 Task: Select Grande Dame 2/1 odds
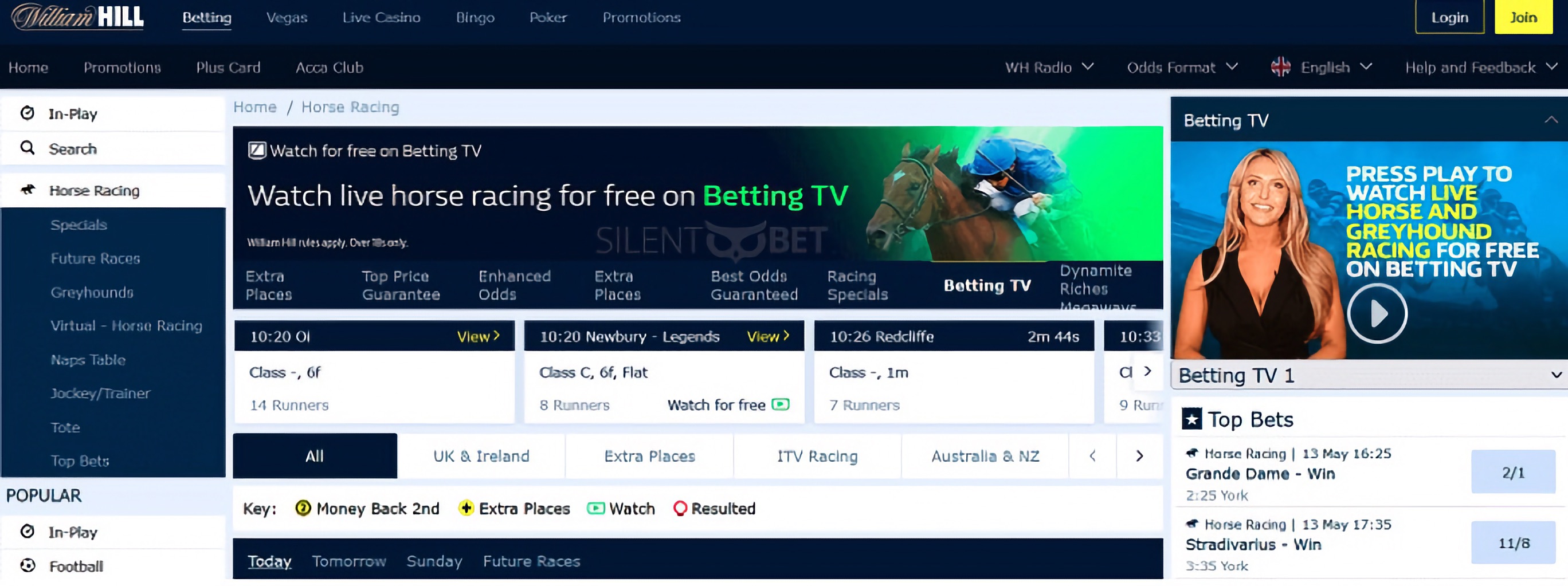[x=1513, y=472]
